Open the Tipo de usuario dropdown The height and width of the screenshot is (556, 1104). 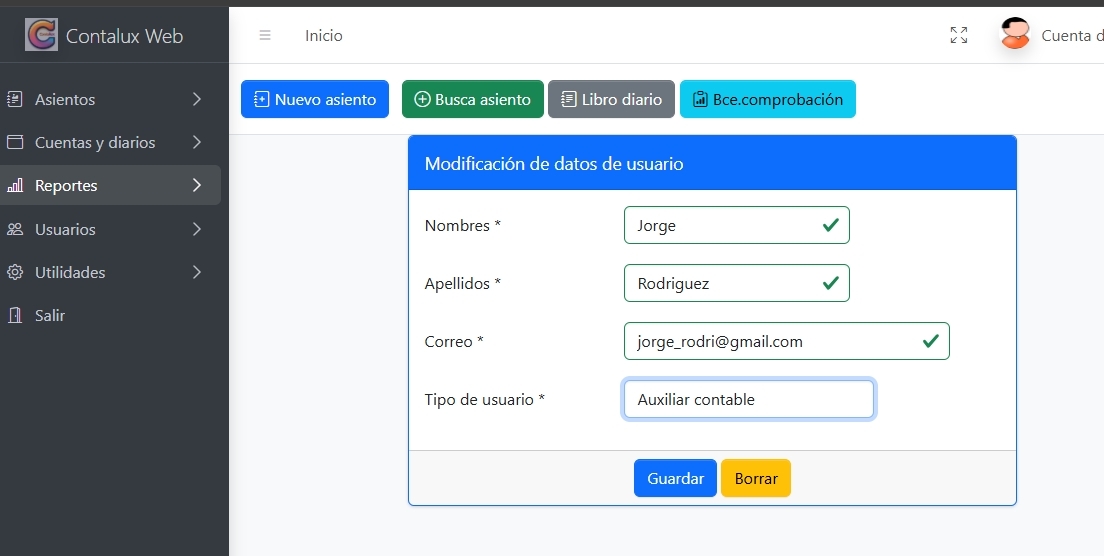[748, 399]
